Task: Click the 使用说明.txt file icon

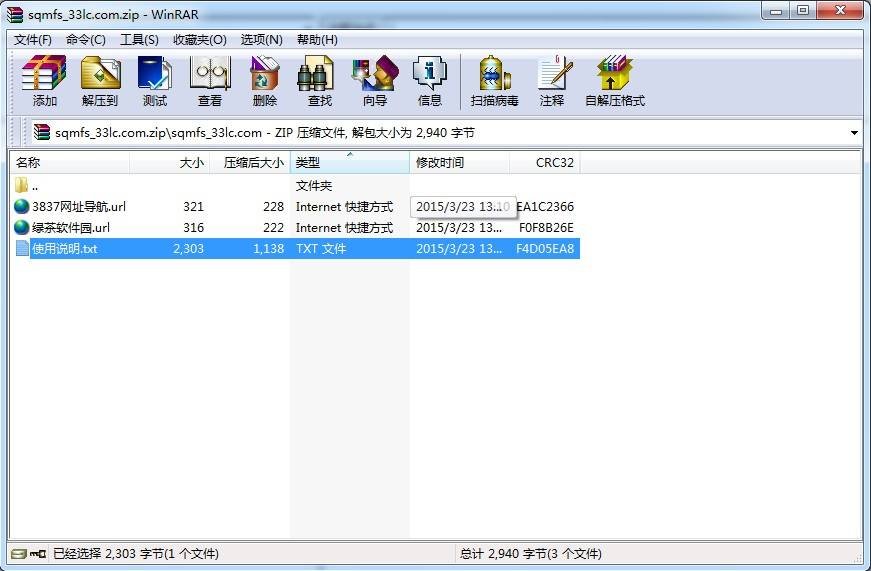Action: pos(22,248)
